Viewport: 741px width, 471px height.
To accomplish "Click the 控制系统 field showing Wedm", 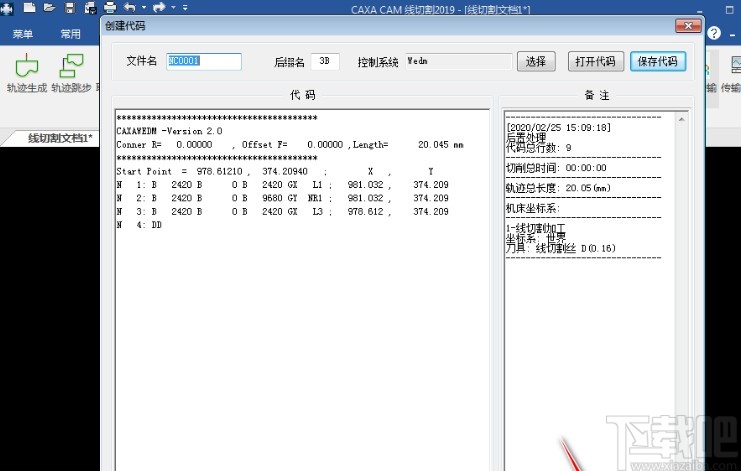I will (x=458, y=61).
